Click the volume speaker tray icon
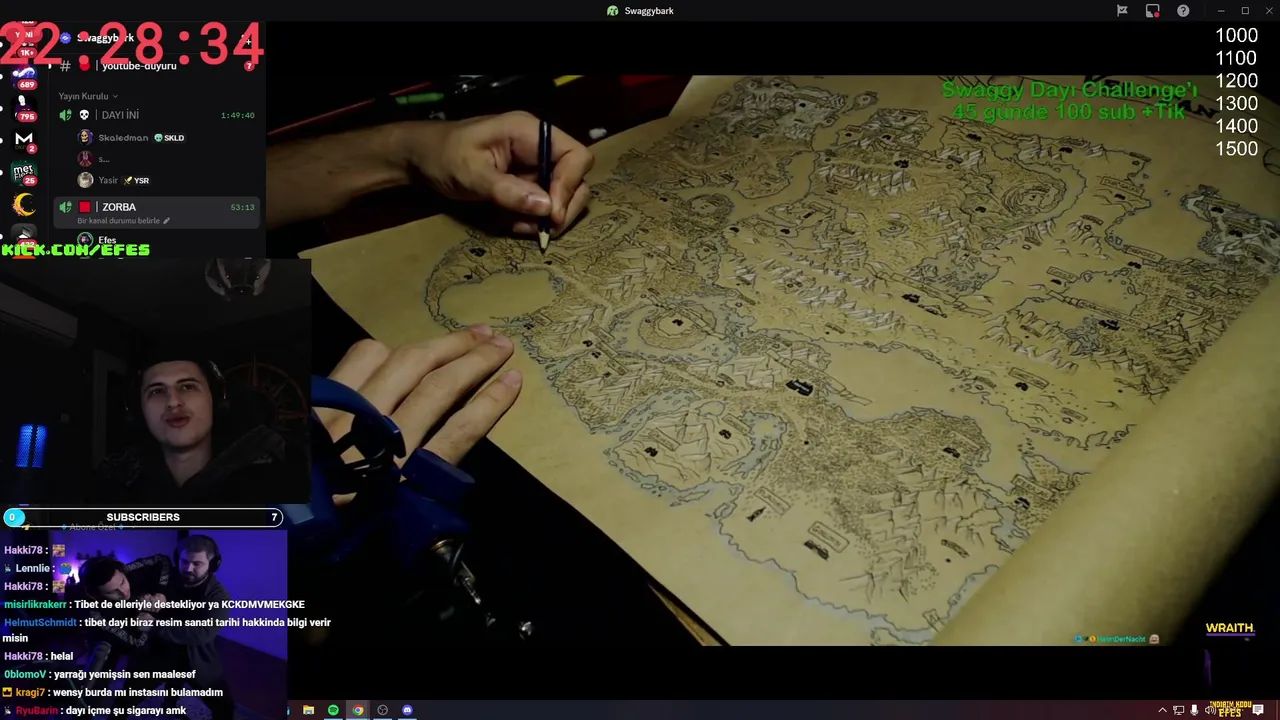The height and width of the screenshot is (720, 1280). [x=1209, y=710]
